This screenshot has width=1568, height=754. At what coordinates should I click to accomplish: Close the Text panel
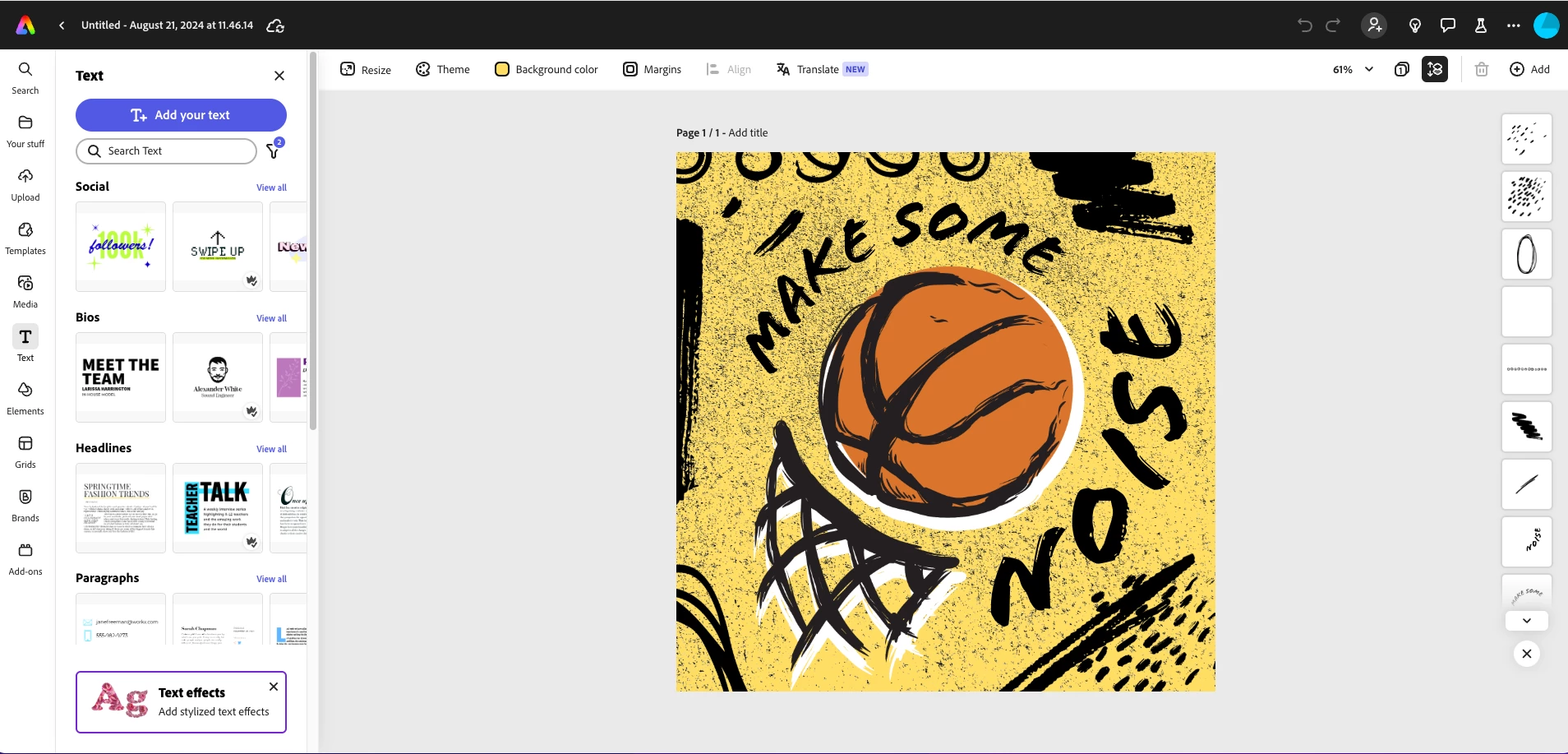point(279,76)
